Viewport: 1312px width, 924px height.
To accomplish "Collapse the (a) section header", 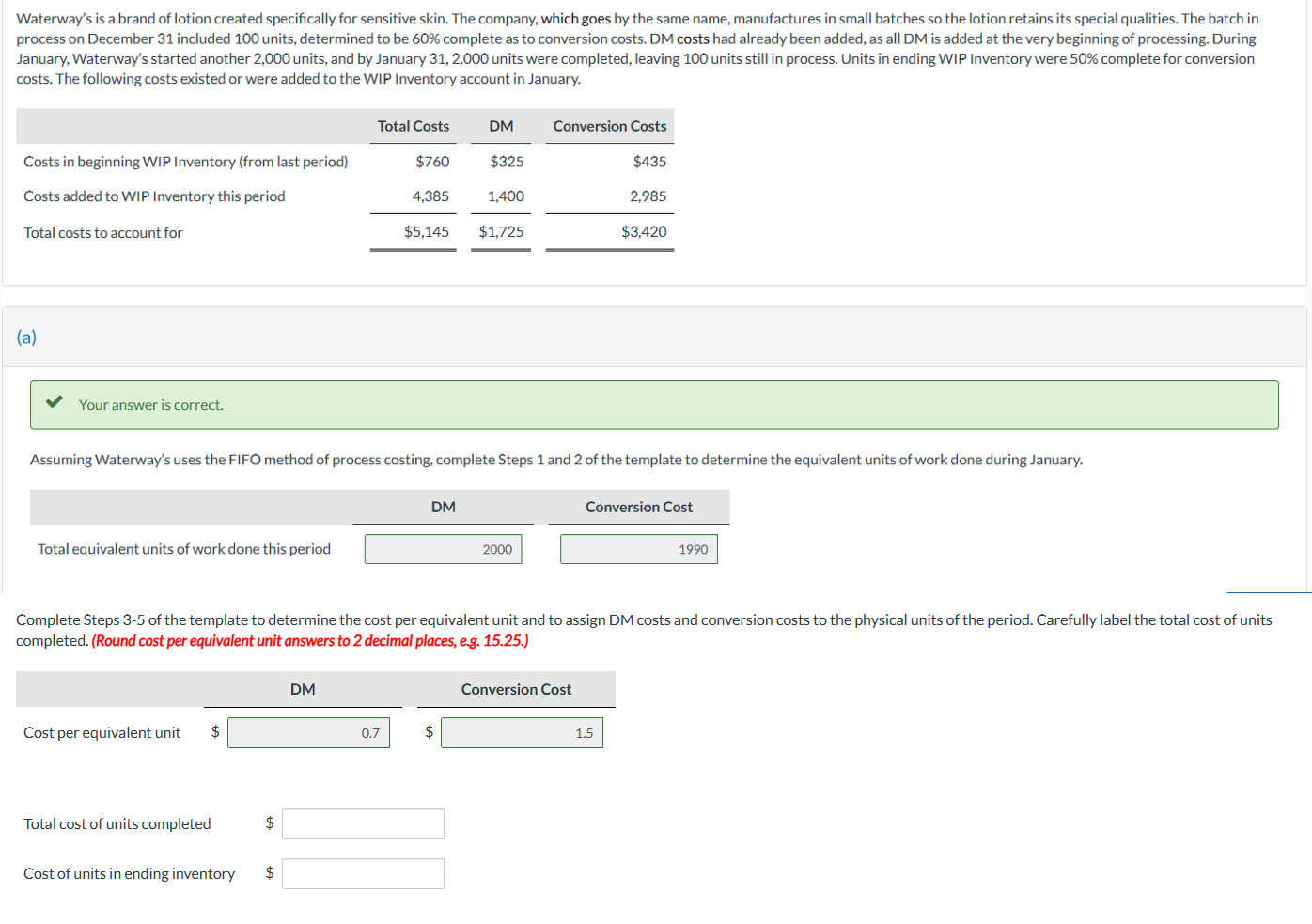I will point(25,337).
